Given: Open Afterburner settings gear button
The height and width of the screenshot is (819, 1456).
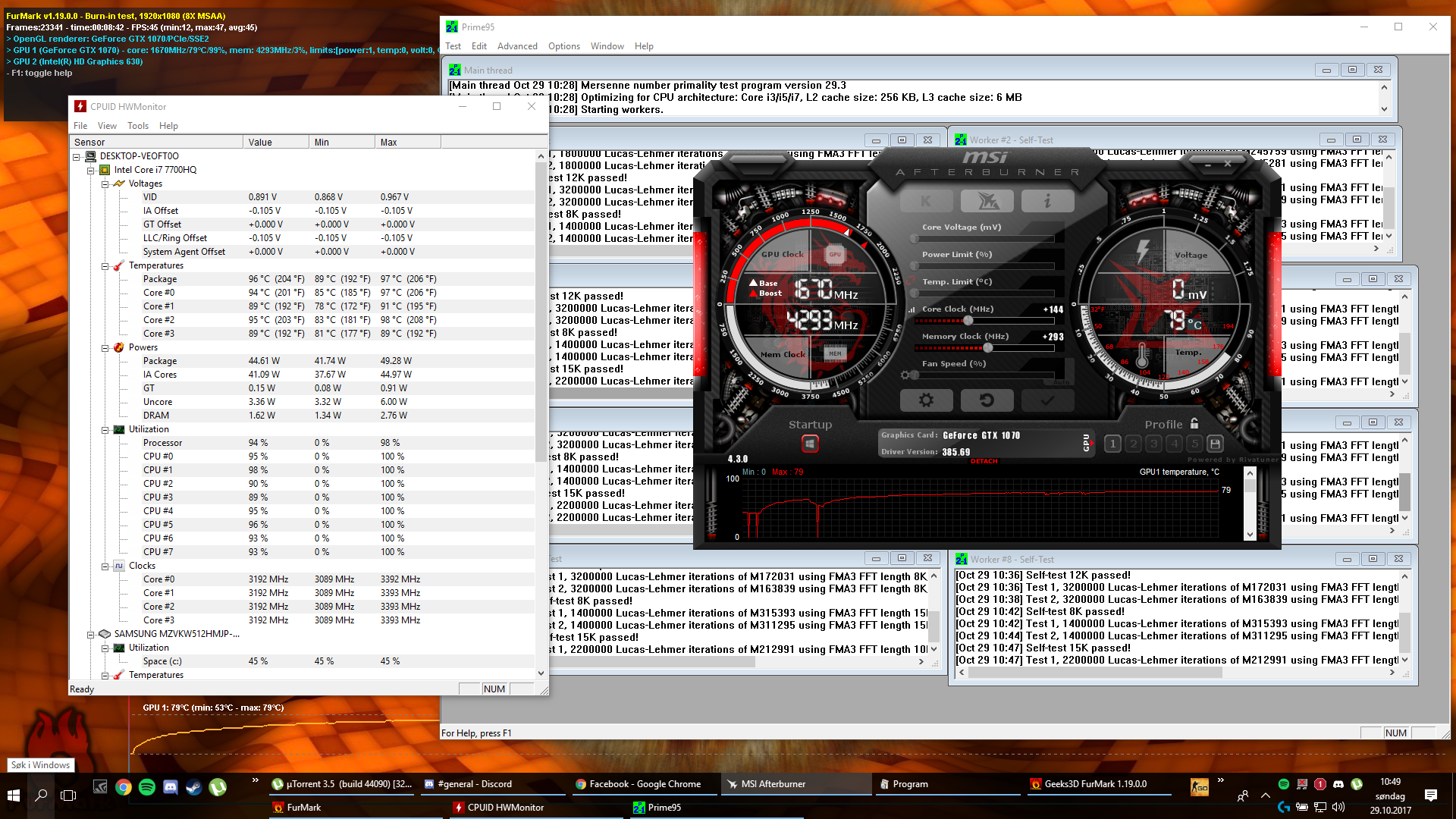Looking at the screenshot, I should tap(926, 400).
